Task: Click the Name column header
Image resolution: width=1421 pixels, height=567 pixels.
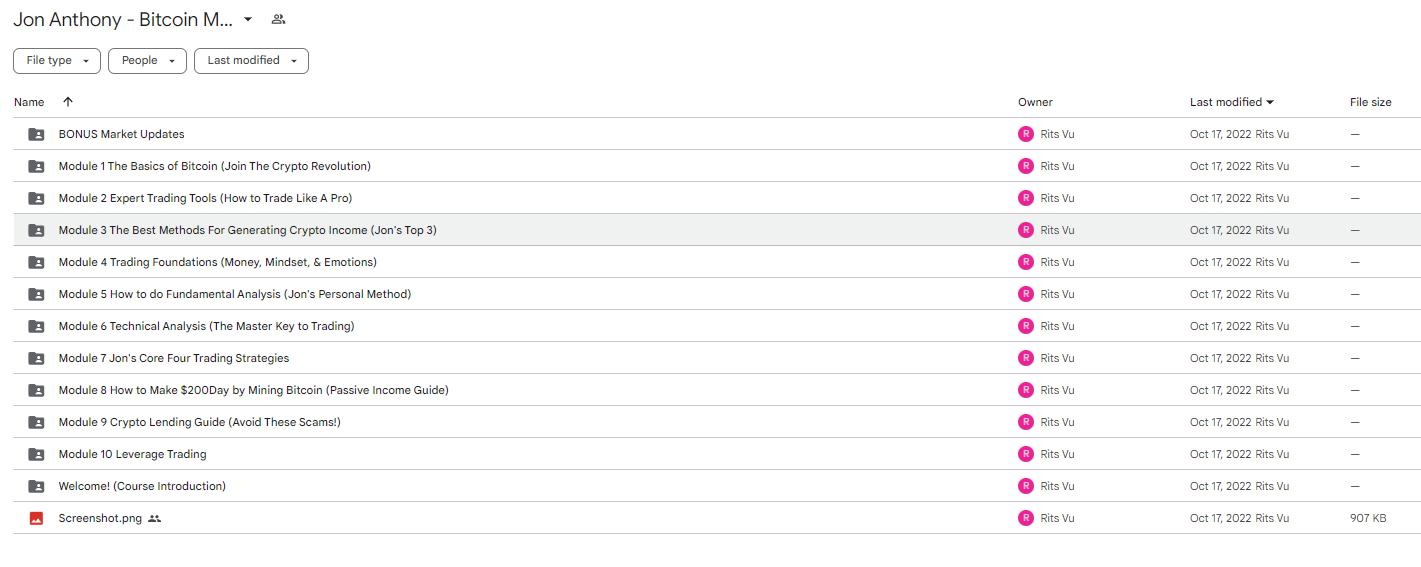Action: [29, 102]
